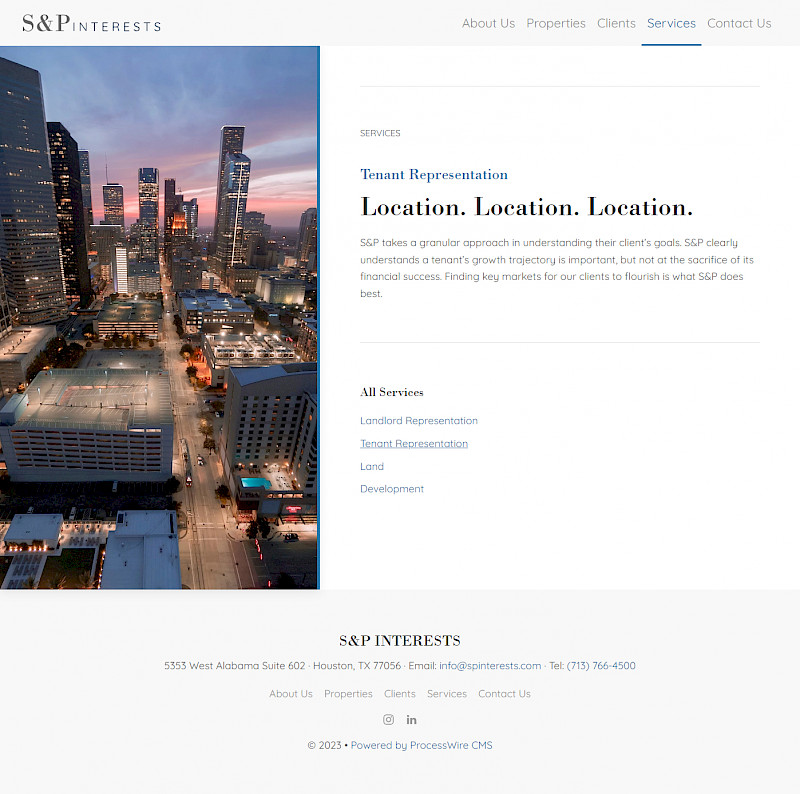Image resolution: width=800 pixels, height=794 pixels.
Task: Open About Us in top navigation
Action: coord(488,23)
